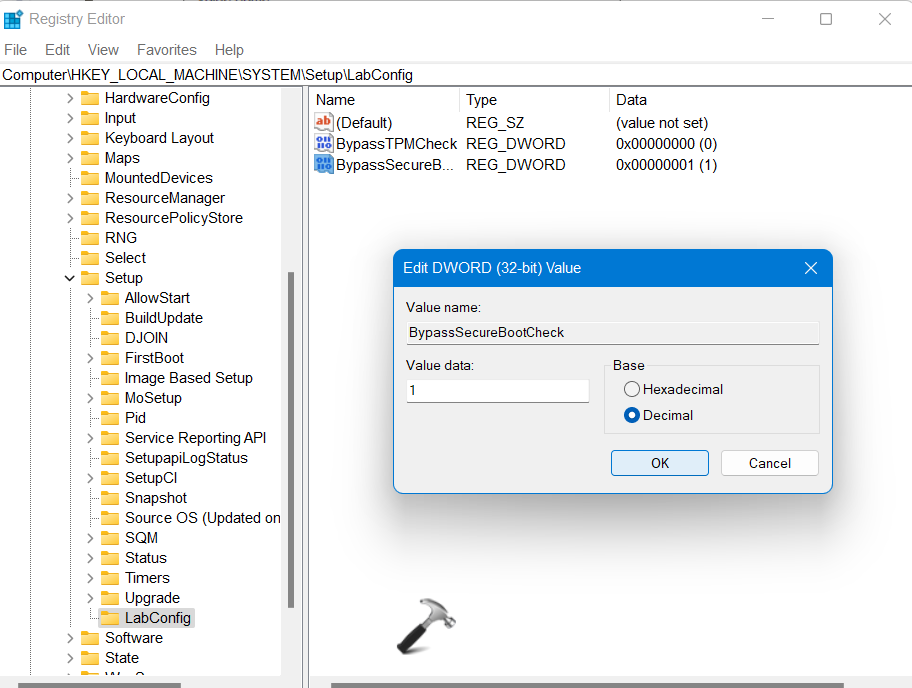Viewport: 912px width, 688px height.
Task: Click the DJOIN folder icon
Action: click(110, 338)
